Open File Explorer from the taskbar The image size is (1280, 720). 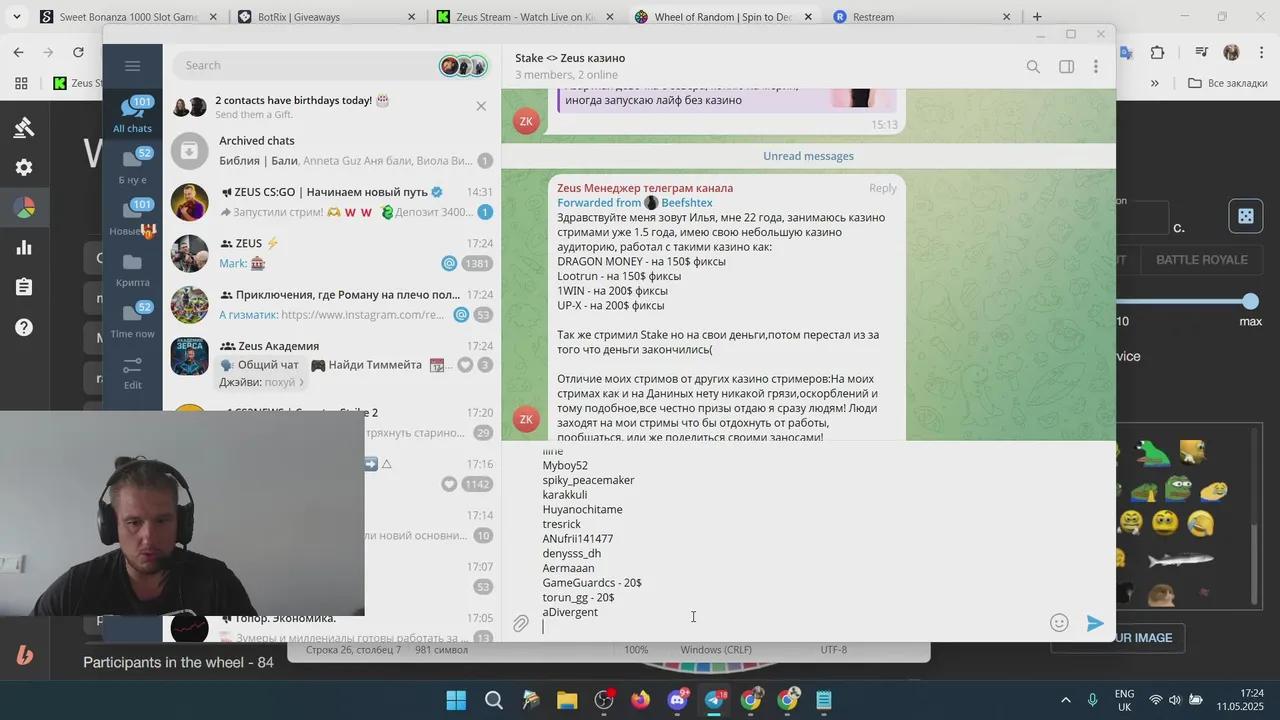click(x=567, y=700)
